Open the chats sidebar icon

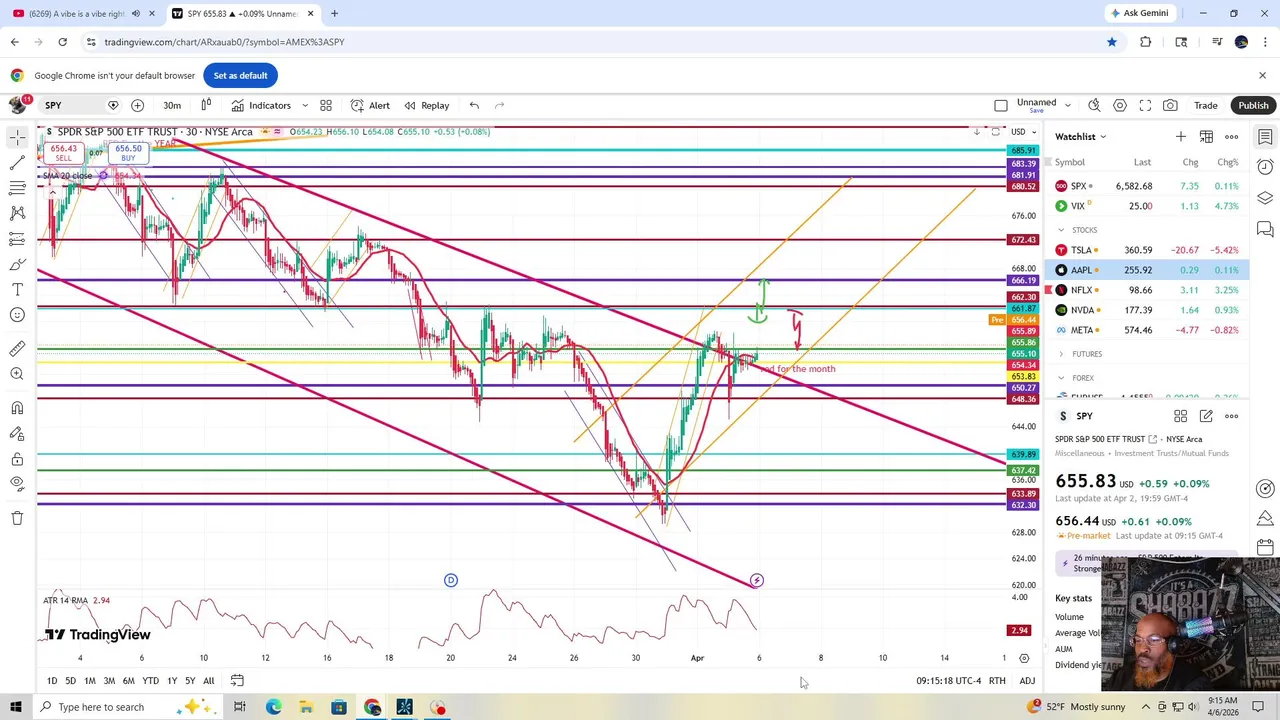(1265, 230)
